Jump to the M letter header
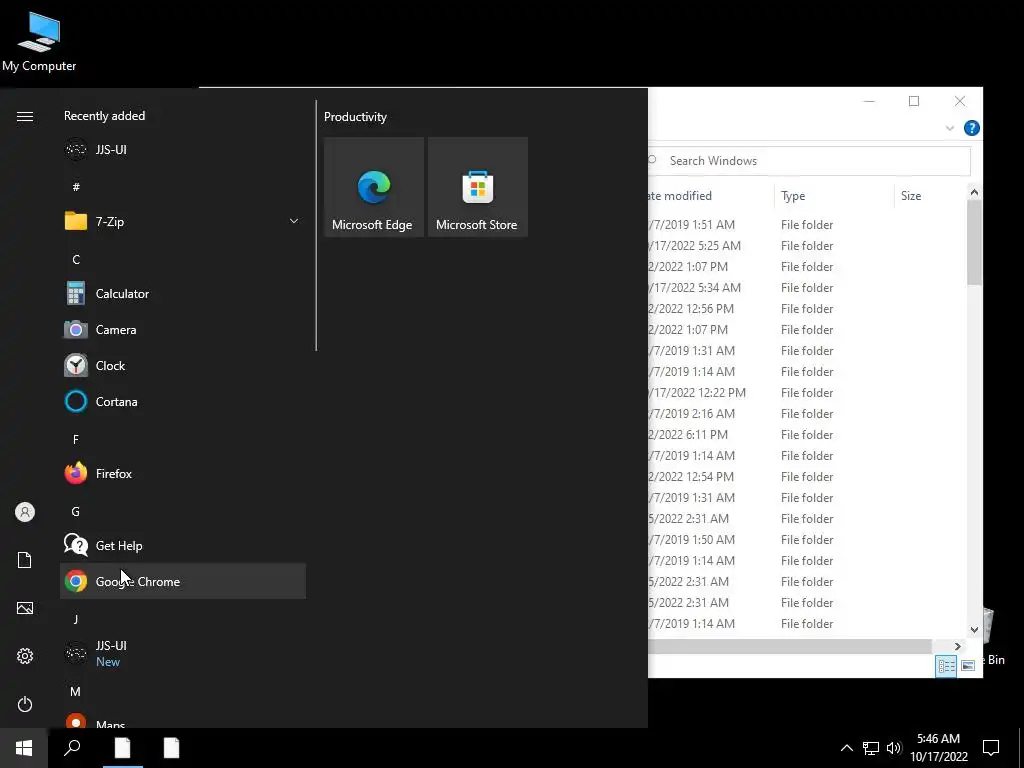1024x768 pixels. (x=76, y=691)
